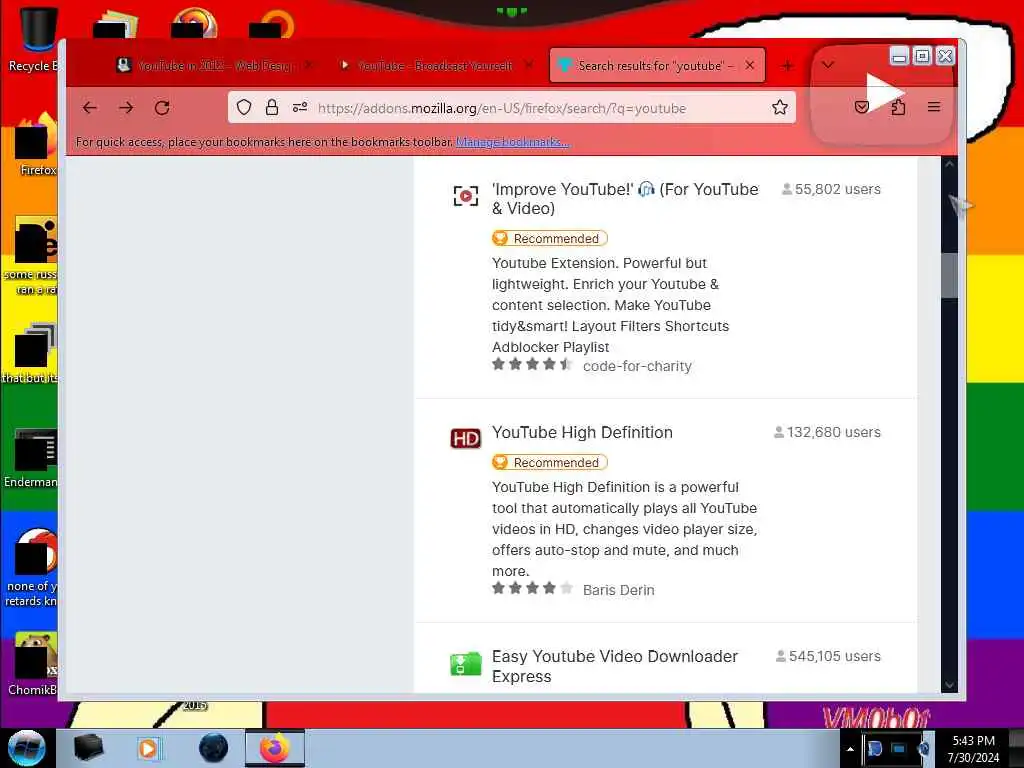Open the Enderman desktop icon
The image size is (1024, 768).
(x=31, y=458)
